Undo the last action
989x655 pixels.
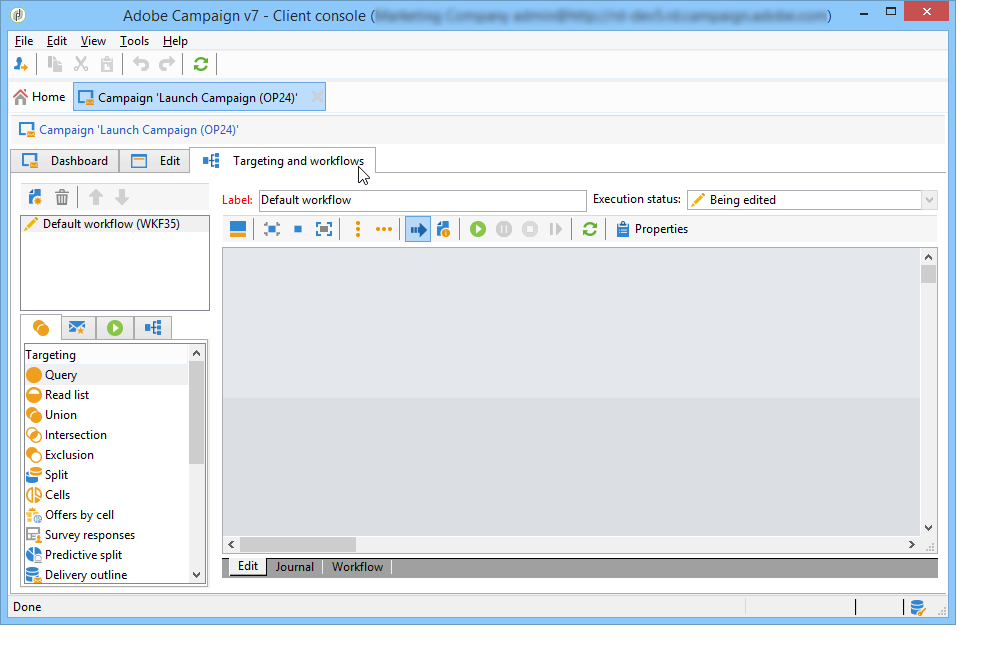click(141, 64)
